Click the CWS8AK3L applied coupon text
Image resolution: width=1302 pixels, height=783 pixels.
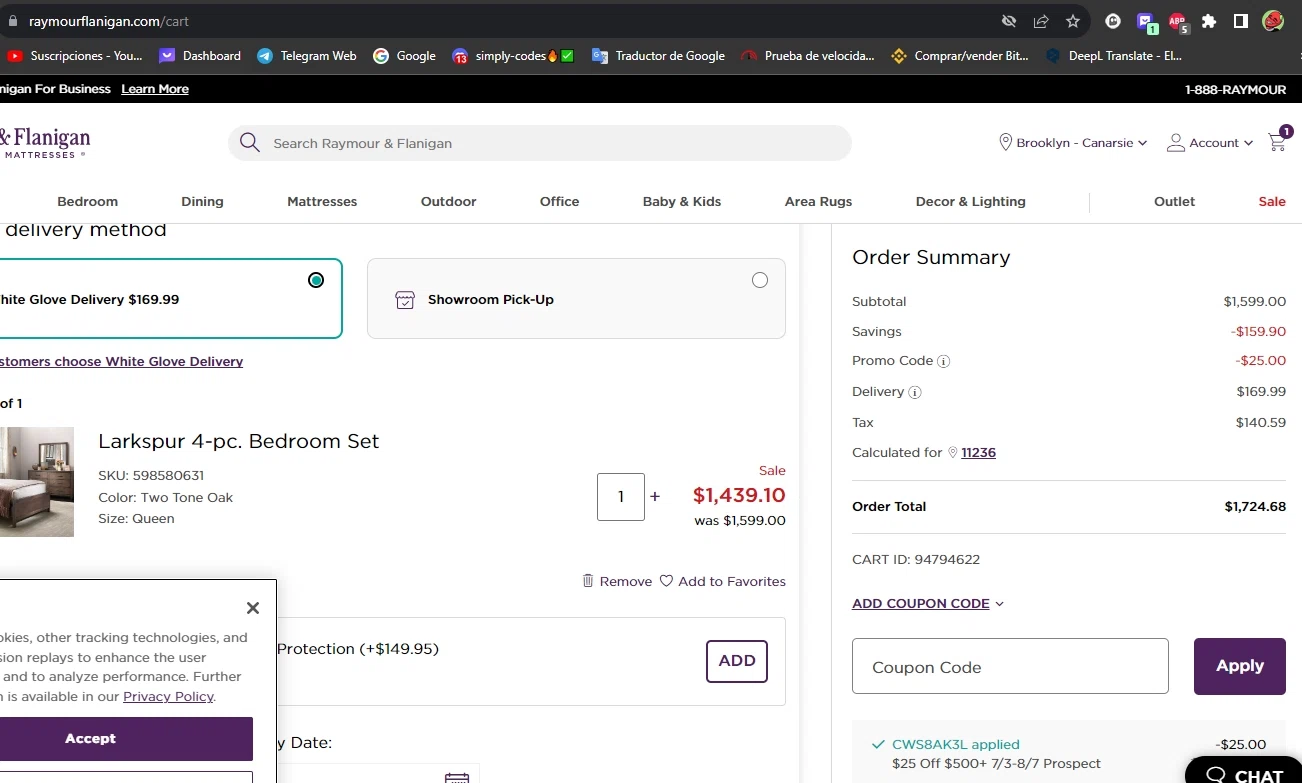coord(956,745)
